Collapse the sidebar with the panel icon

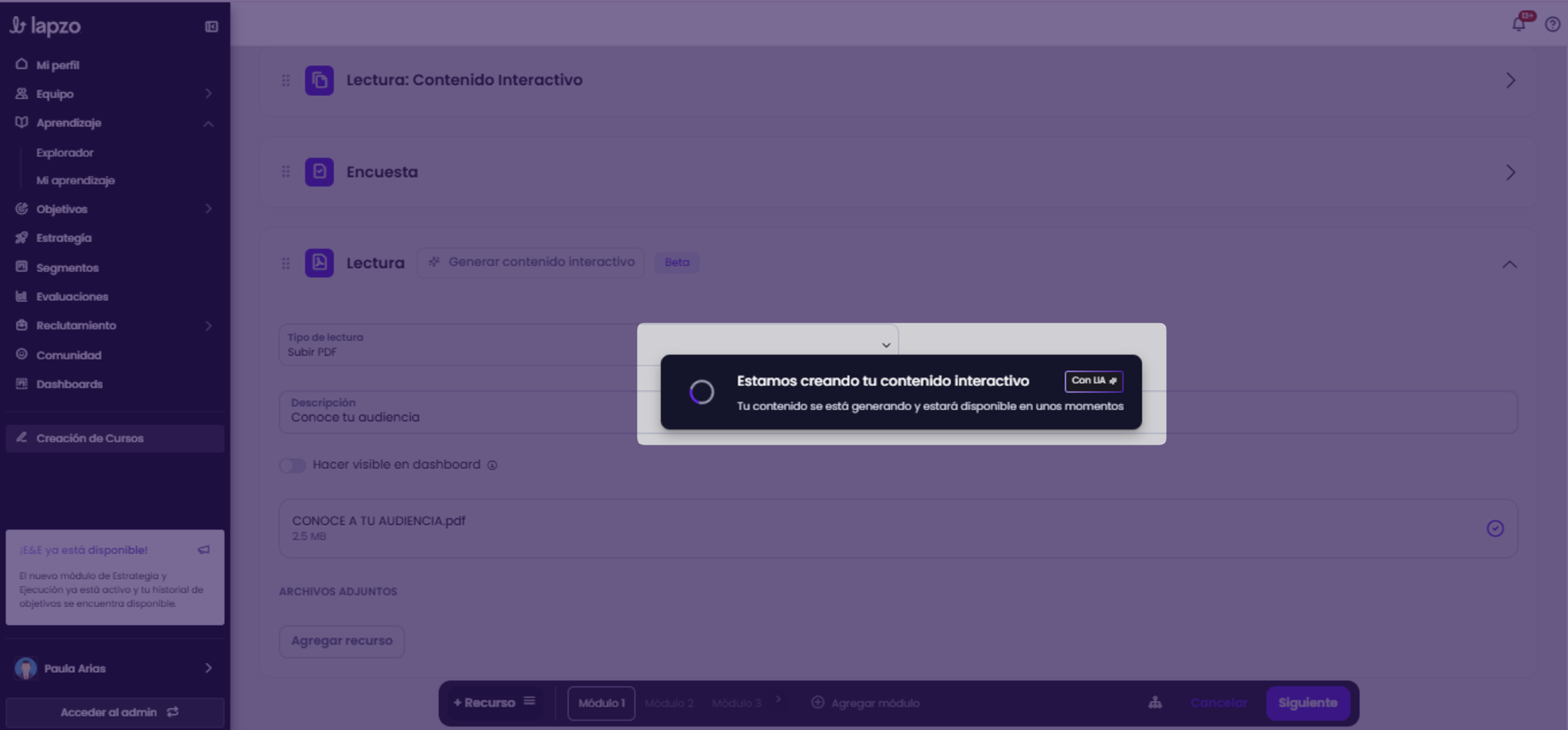coord(211,26)
